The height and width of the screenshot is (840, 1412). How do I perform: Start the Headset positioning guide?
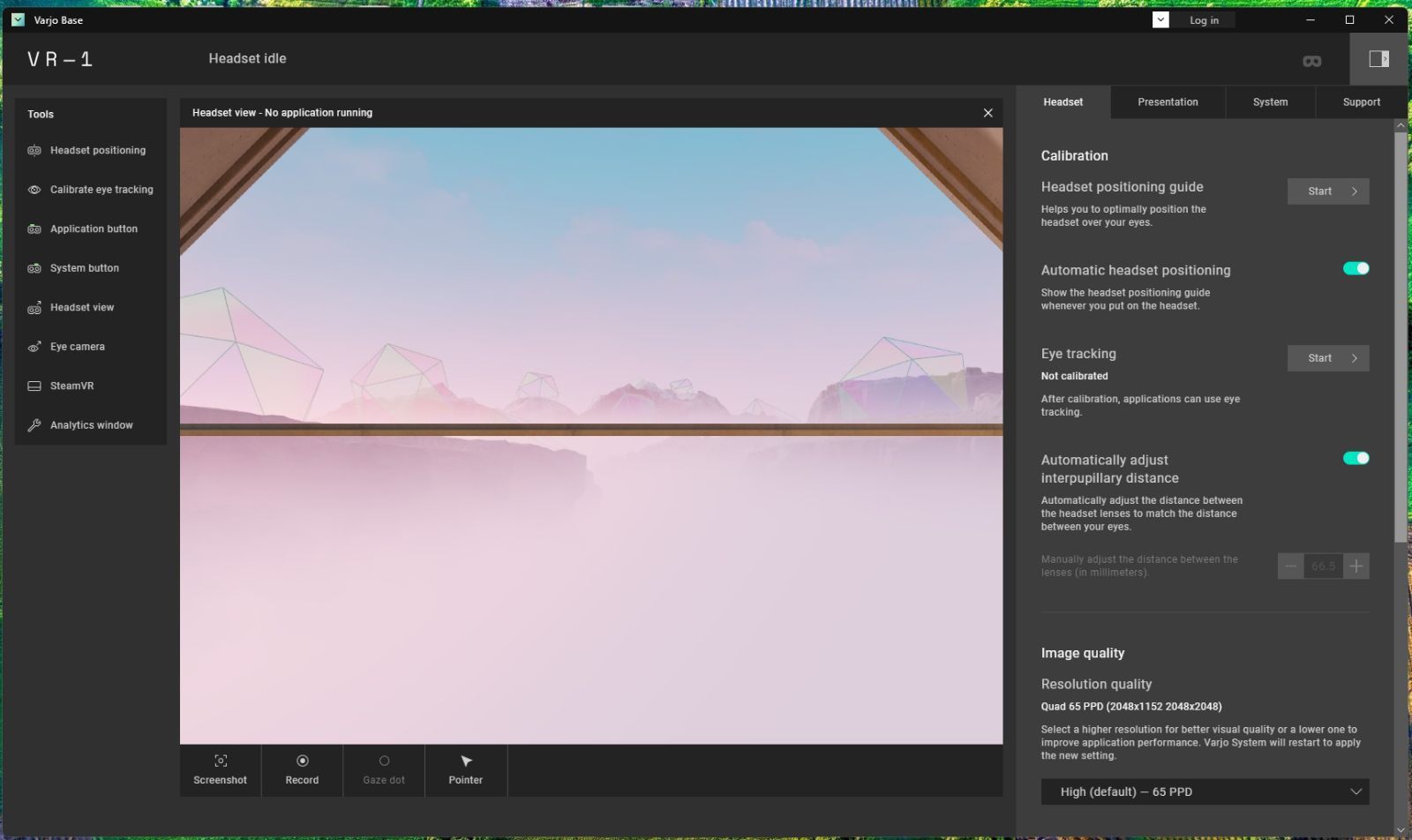pyautogui.click(x=1328, y=191)
